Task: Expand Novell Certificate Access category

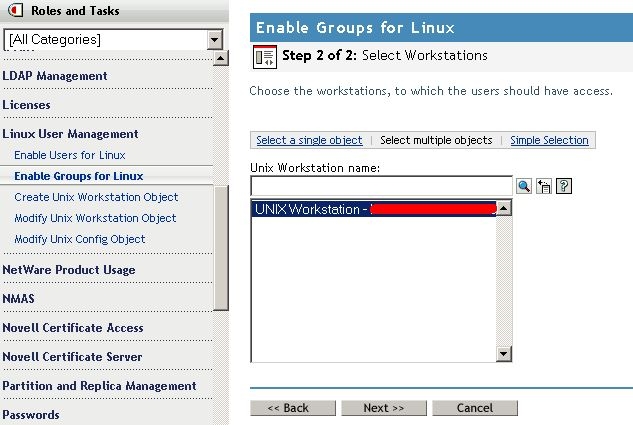Action: click(x=73, y=328)
